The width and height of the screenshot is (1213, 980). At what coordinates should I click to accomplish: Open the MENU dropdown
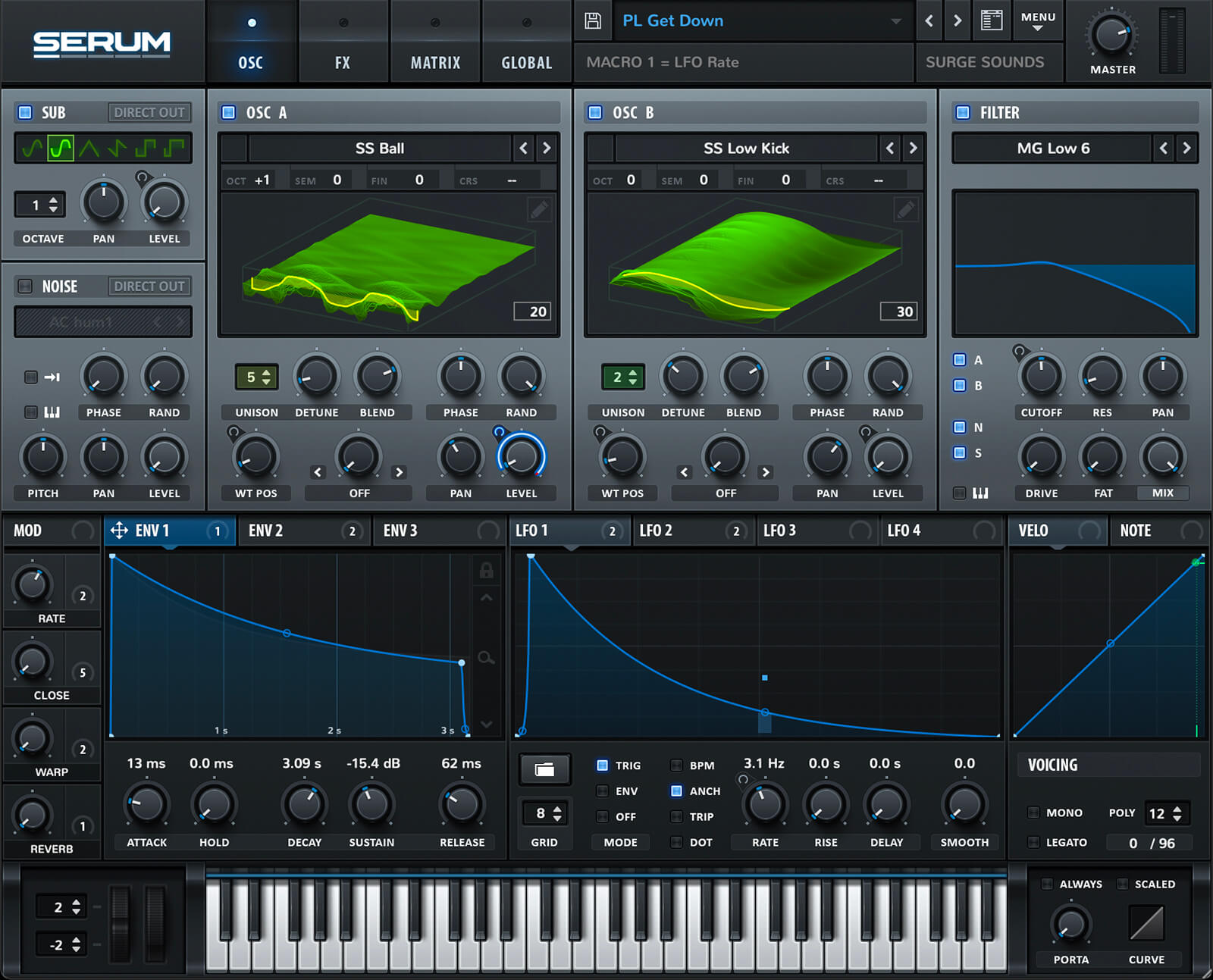point(1038,21)
